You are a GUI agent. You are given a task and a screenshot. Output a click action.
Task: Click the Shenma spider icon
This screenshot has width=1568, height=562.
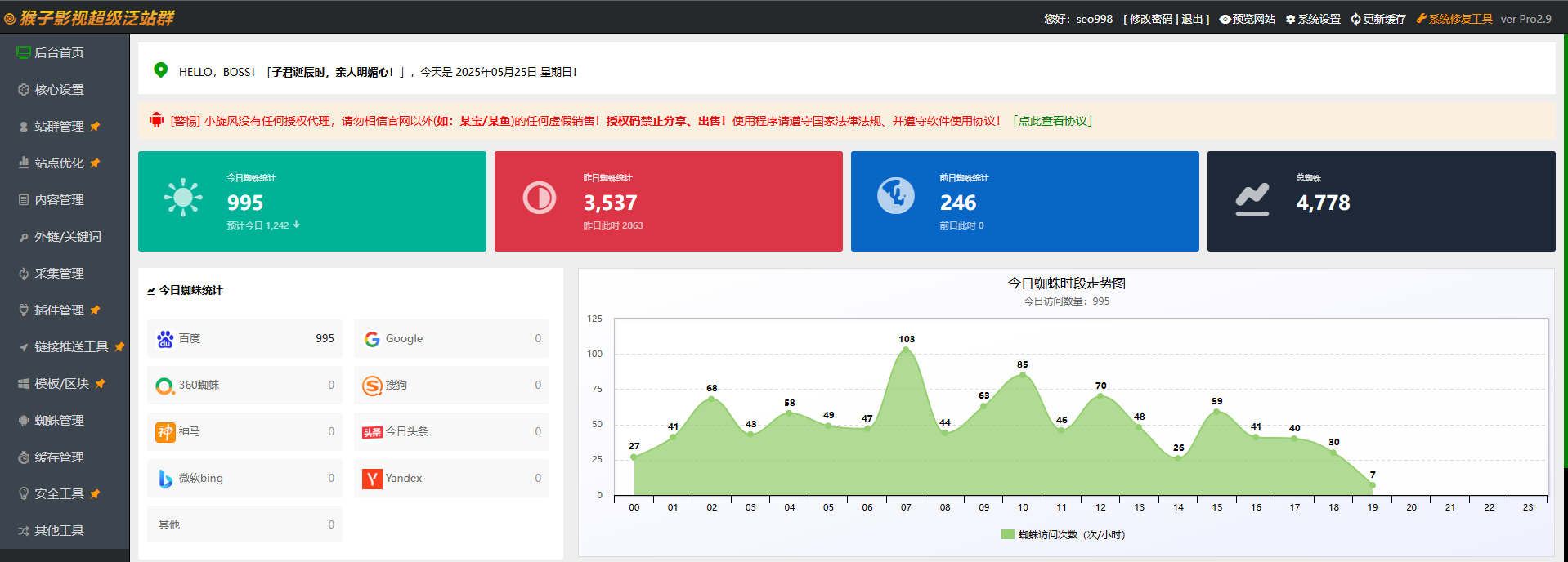pos(165,432)
